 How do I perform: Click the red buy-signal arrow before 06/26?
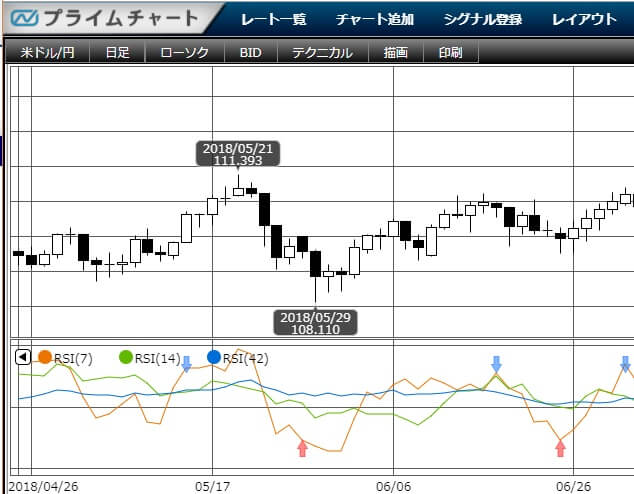(x=560, y=448)
